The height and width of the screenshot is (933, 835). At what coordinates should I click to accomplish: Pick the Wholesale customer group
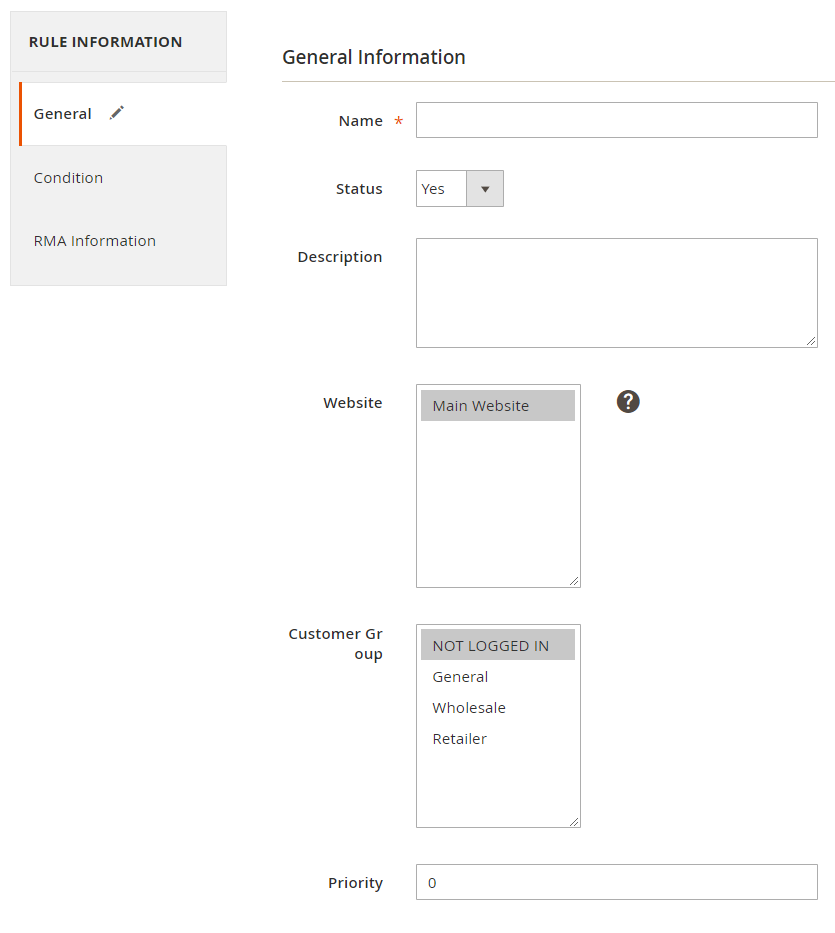click(x=469, y=708)
